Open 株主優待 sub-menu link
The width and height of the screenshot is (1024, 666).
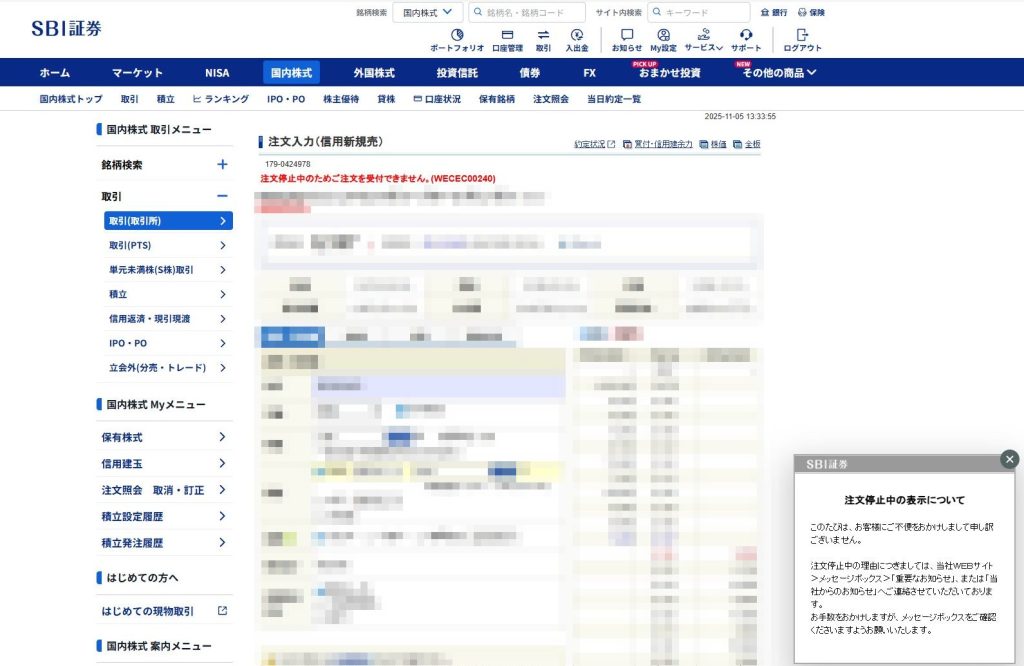pos(341,99)
